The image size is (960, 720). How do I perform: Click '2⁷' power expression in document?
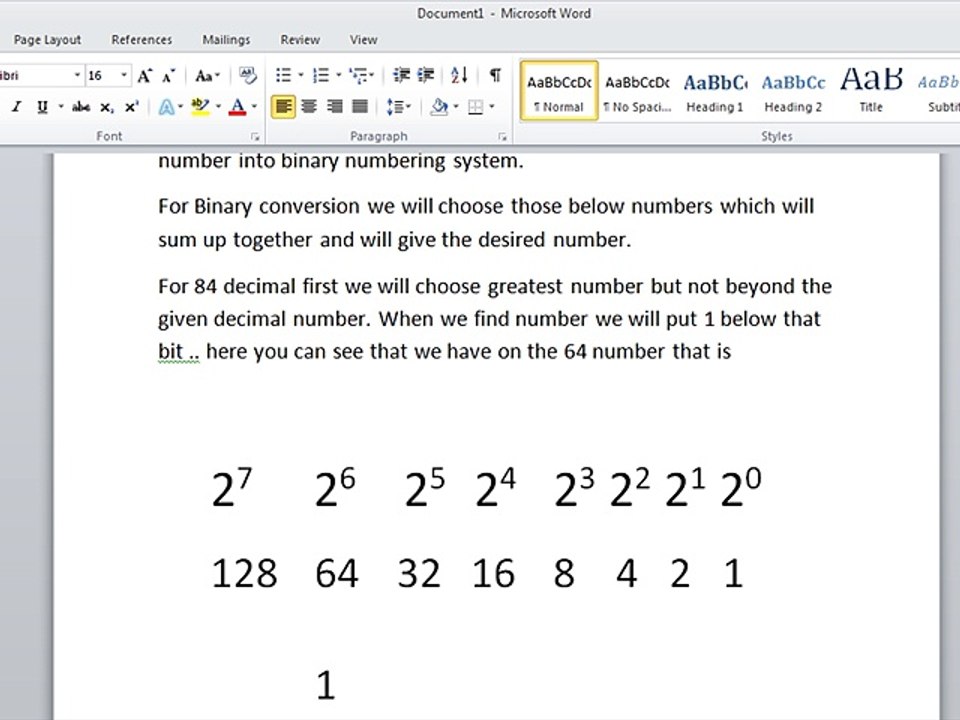tap(231, 487)
